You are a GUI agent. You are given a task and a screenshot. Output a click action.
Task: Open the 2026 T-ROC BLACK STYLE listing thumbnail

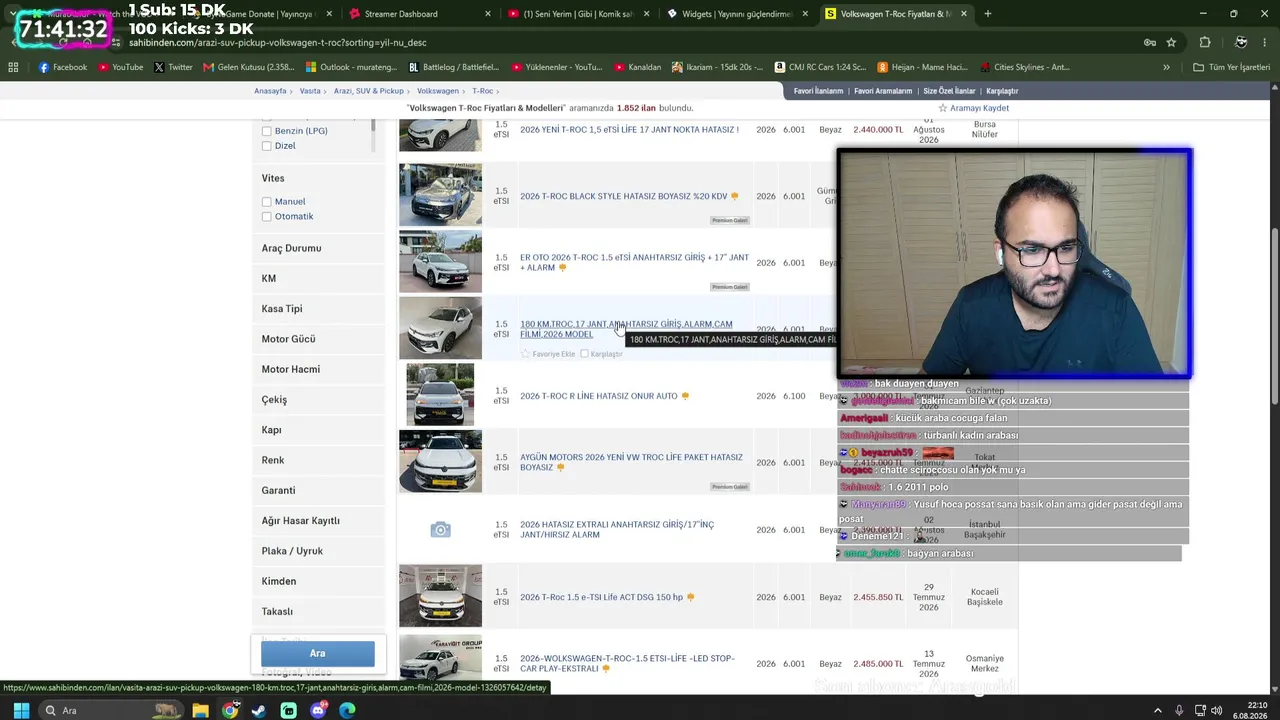click(x=440, y=194)
